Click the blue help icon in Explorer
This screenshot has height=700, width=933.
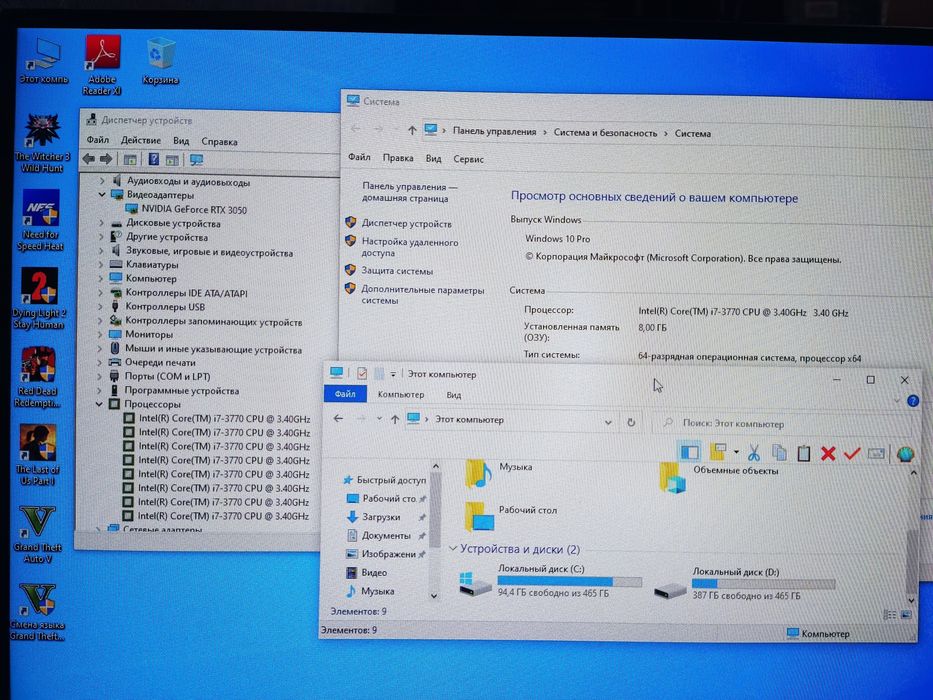(x=913, y=401)
